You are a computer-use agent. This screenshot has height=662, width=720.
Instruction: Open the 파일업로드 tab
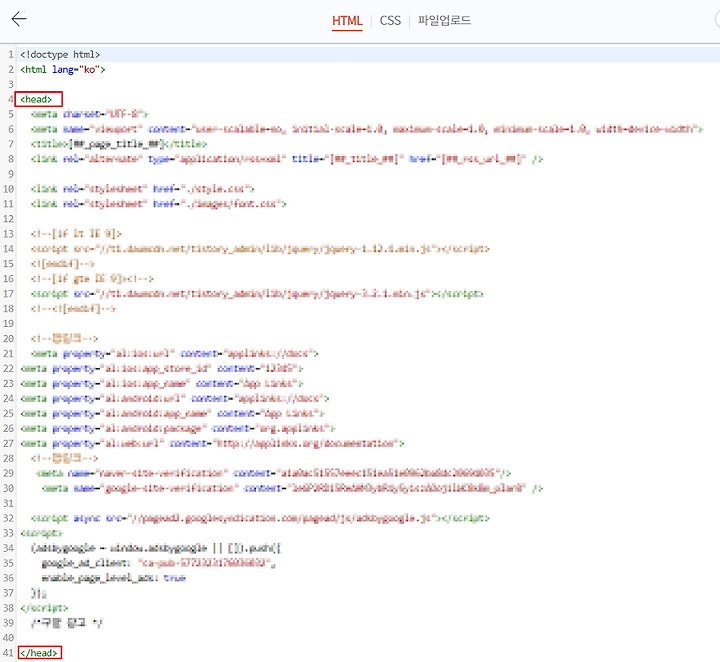[444, 21]
